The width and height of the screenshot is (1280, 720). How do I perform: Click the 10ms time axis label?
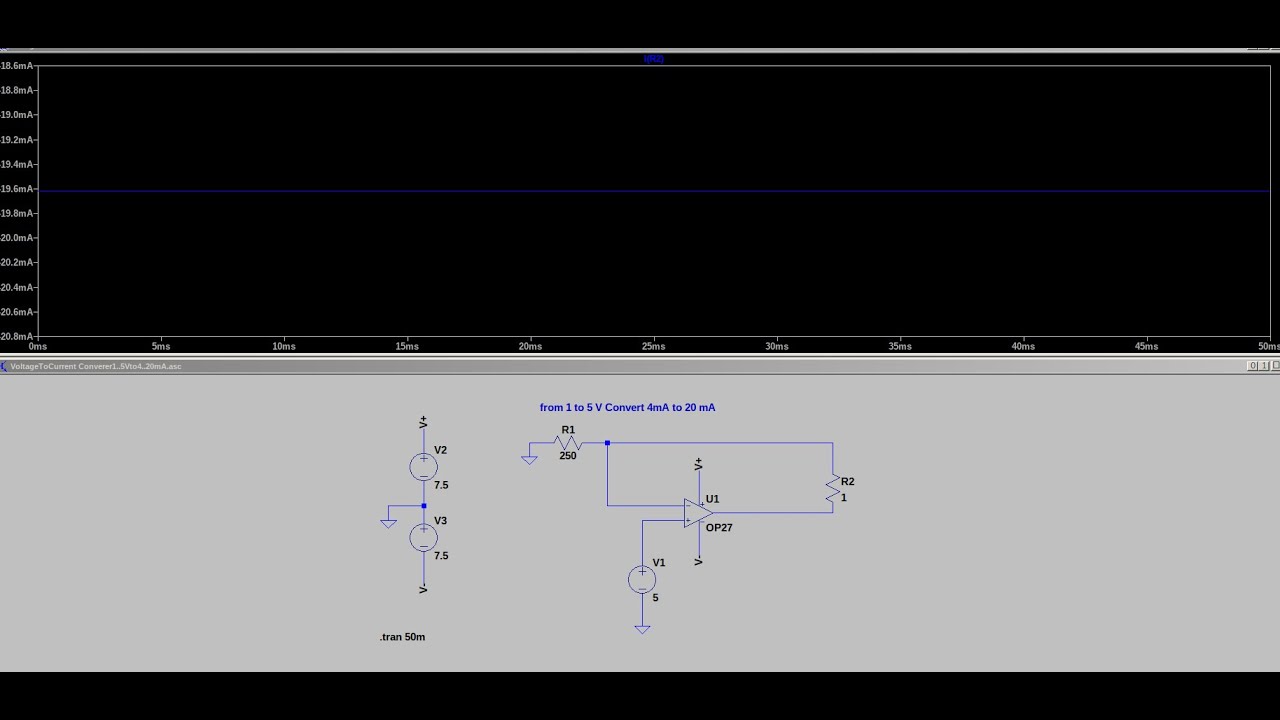tap(284, 347)
